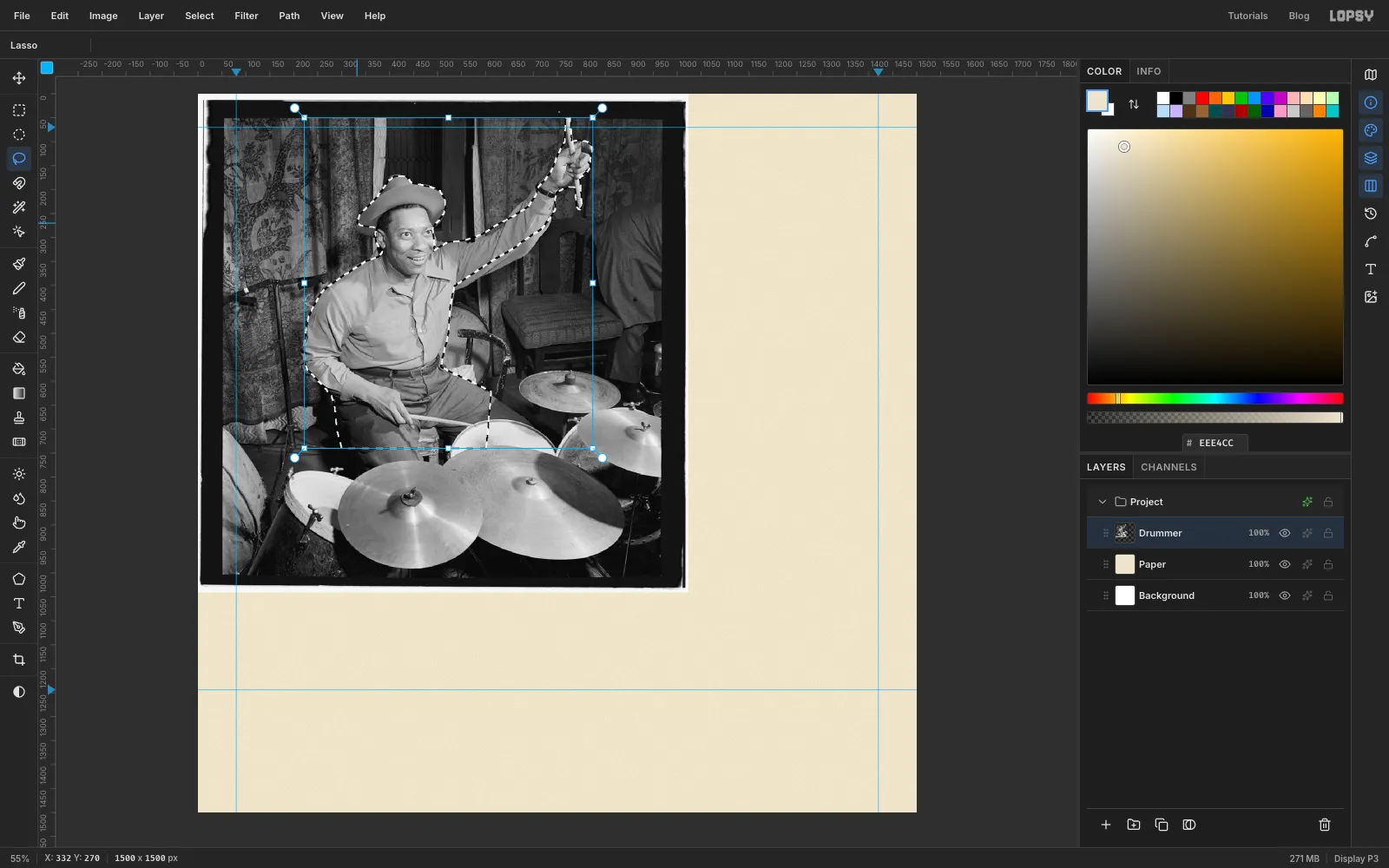Hide the Drummer layer
This screenshot has height=868, width=1389.
[x=1285, y=533]
